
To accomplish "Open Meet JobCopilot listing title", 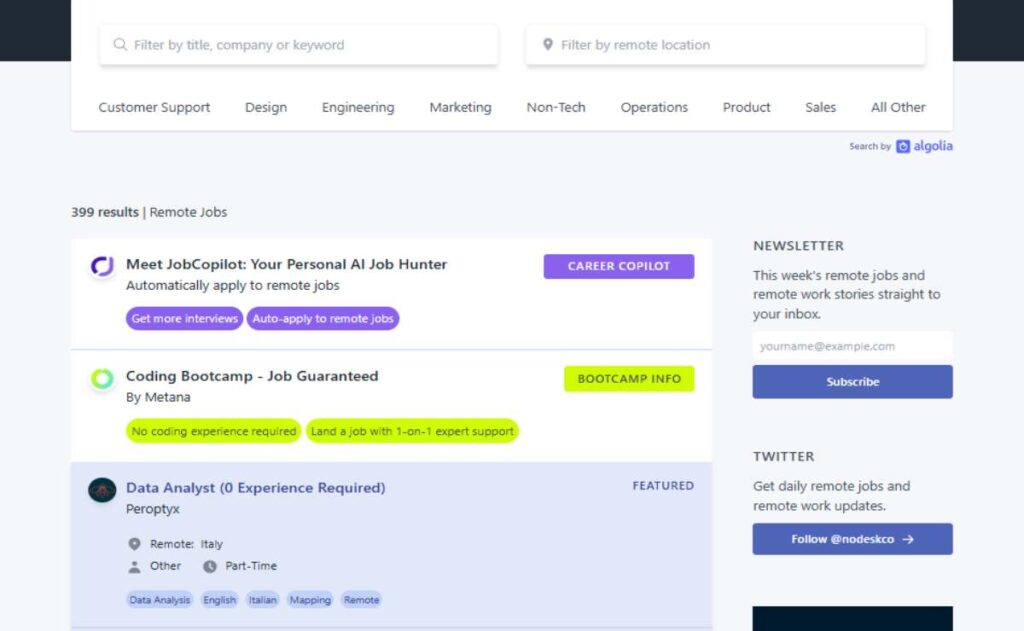I will coord(287,265).
